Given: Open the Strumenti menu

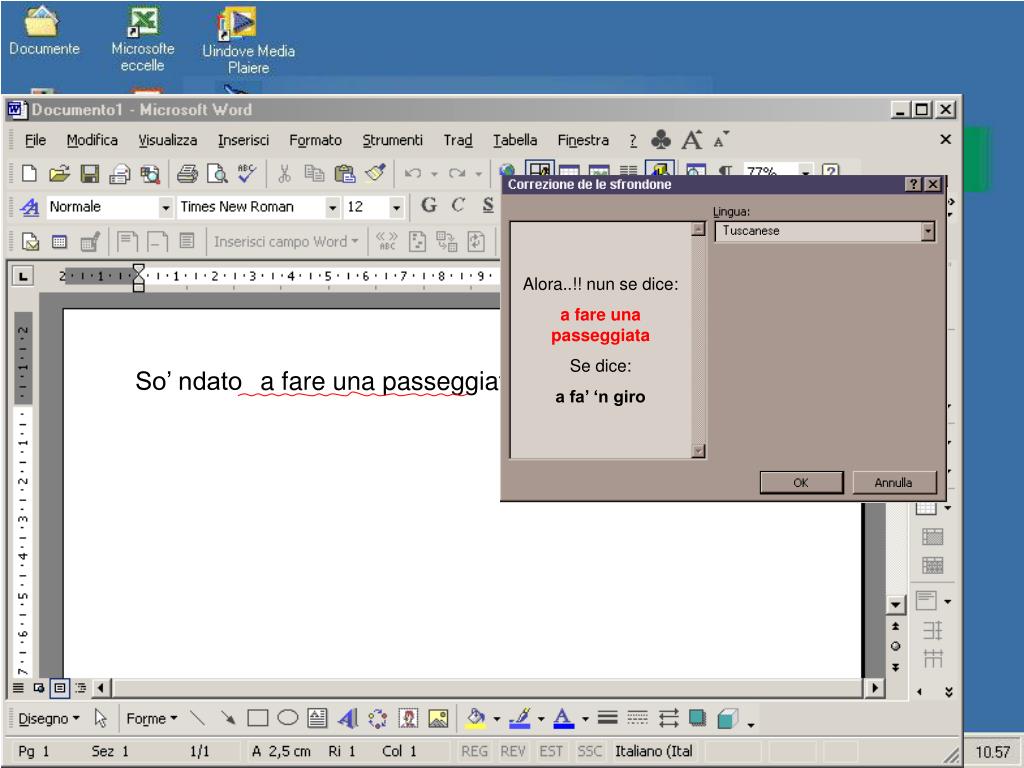Looking at the screenshot, I should point(392,140).
